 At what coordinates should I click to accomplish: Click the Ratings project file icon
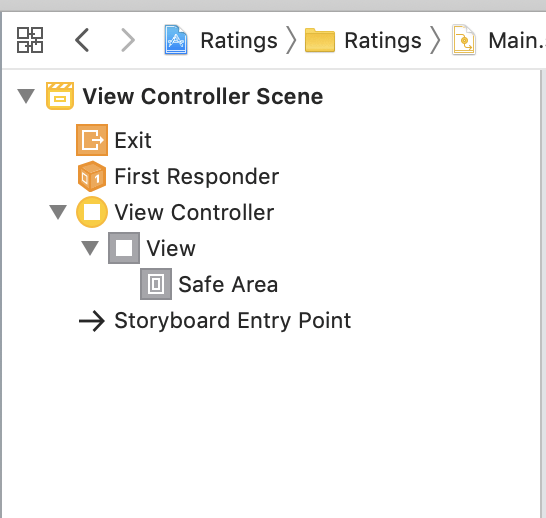176,40
